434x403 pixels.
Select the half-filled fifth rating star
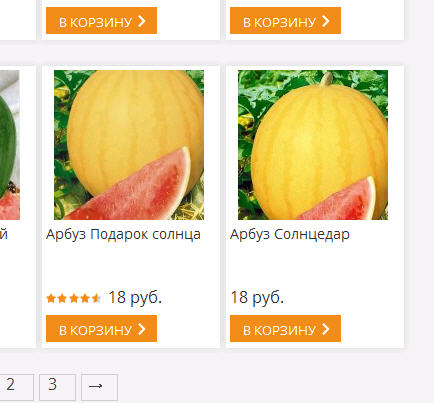(96, 298)
